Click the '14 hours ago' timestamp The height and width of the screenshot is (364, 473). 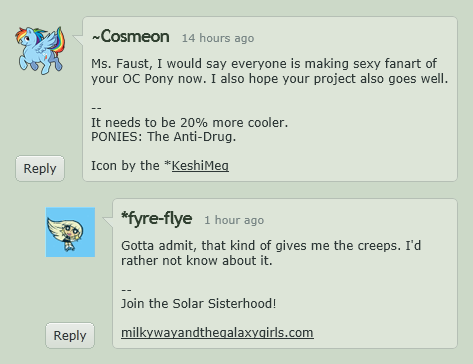click(x=218, y=38)
